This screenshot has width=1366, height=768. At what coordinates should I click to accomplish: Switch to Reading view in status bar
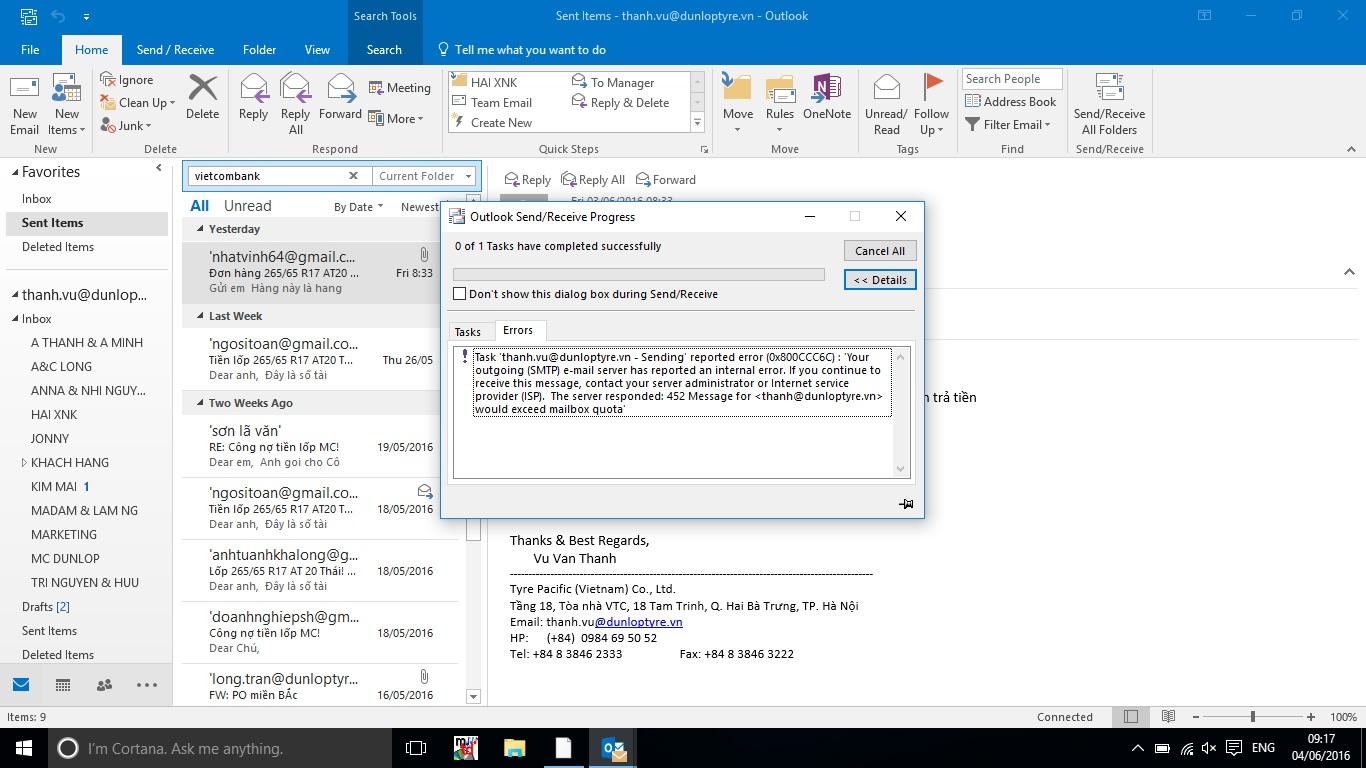click(x=1168, y=717)
